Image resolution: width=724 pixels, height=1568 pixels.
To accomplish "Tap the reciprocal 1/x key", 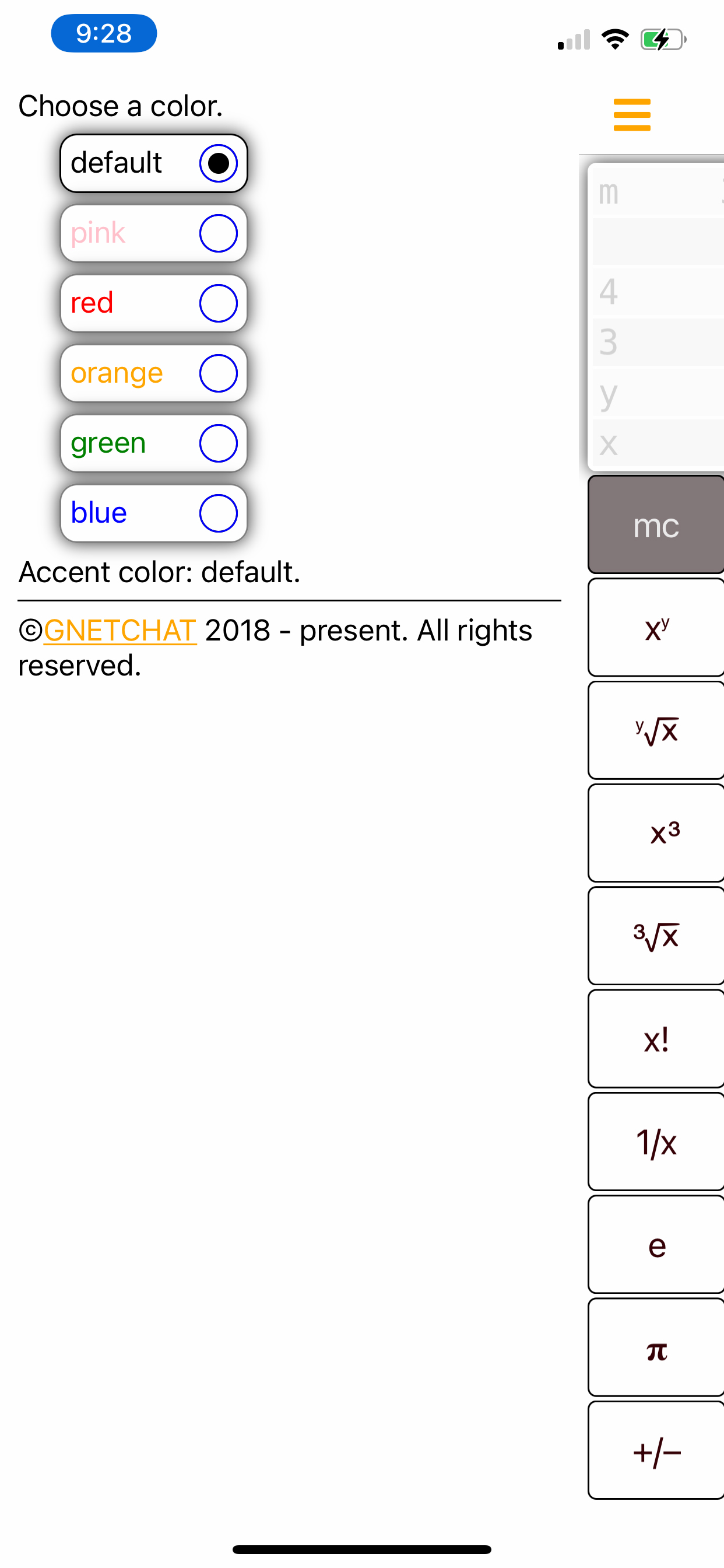I will click(656, 1142).
